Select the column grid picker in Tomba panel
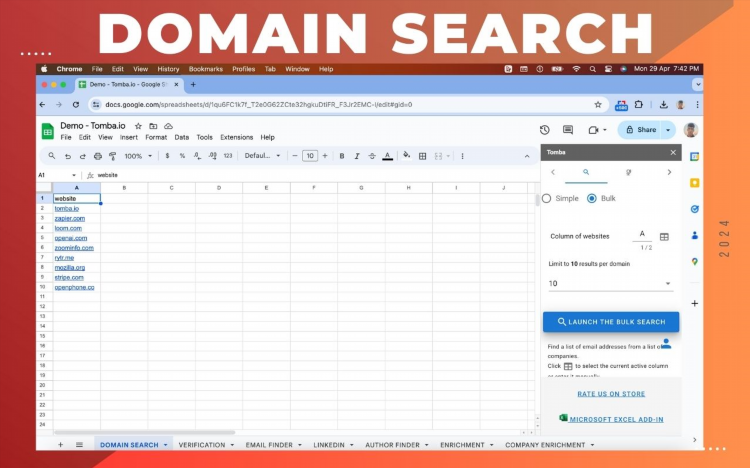 664,236
